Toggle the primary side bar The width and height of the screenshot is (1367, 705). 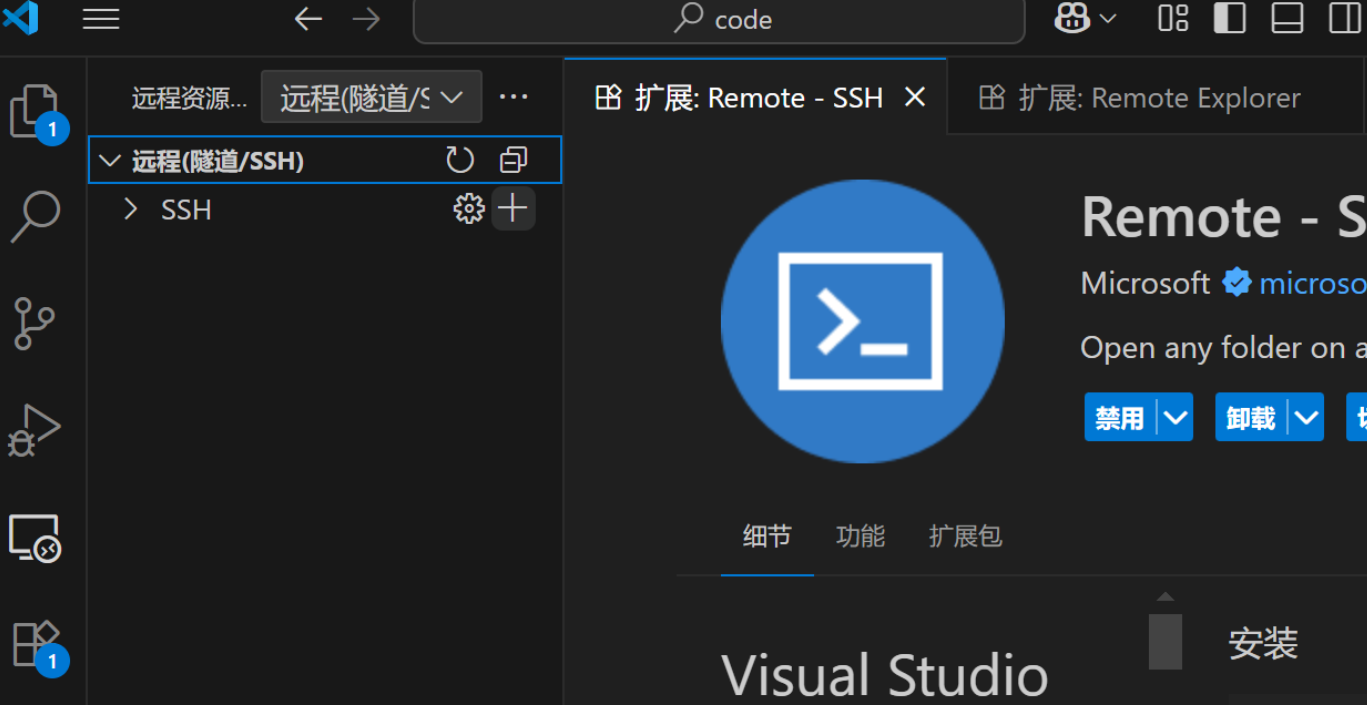click(1229, 18)
